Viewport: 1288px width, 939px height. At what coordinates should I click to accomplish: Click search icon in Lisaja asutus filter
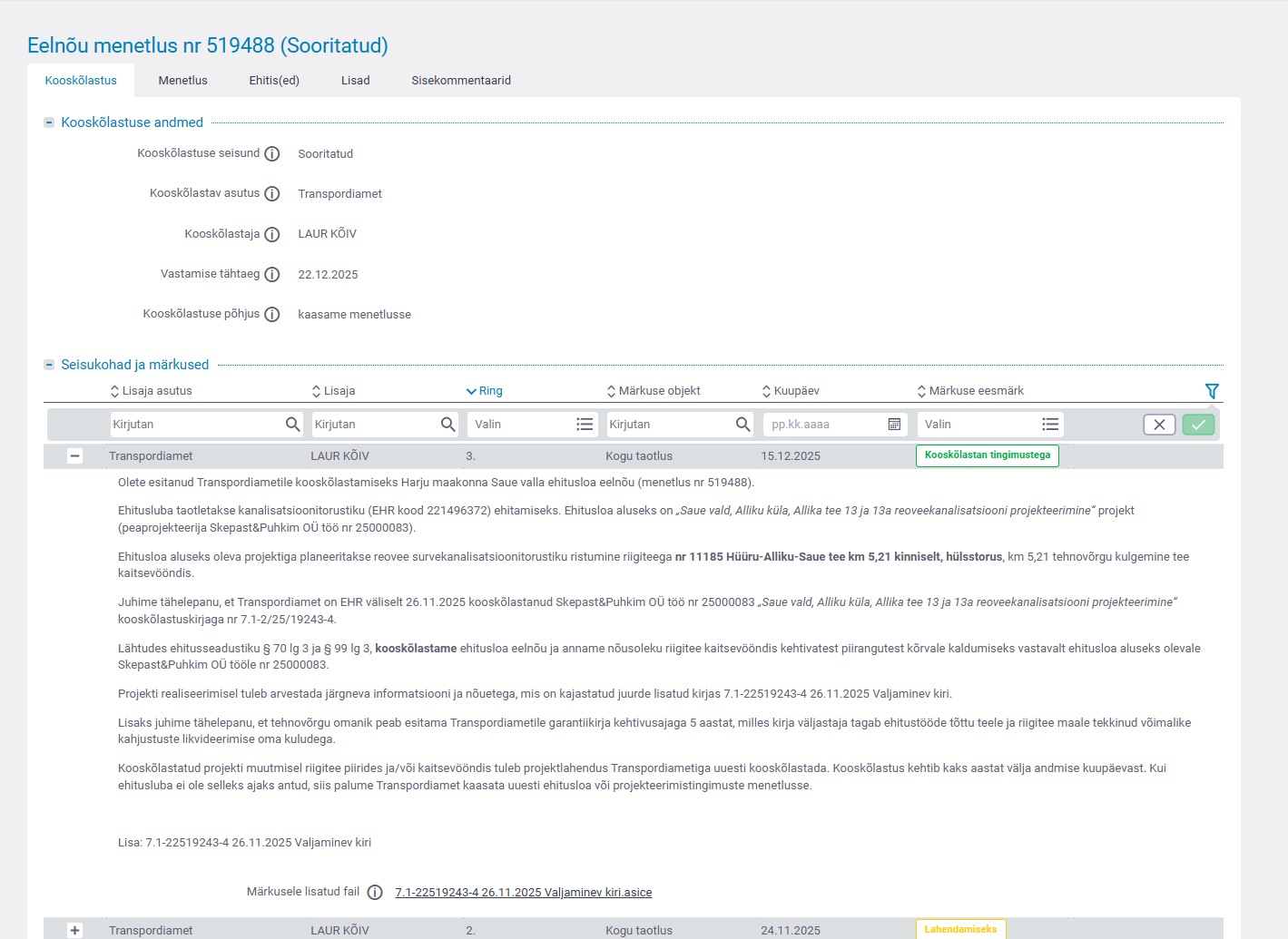pos(292,425)
